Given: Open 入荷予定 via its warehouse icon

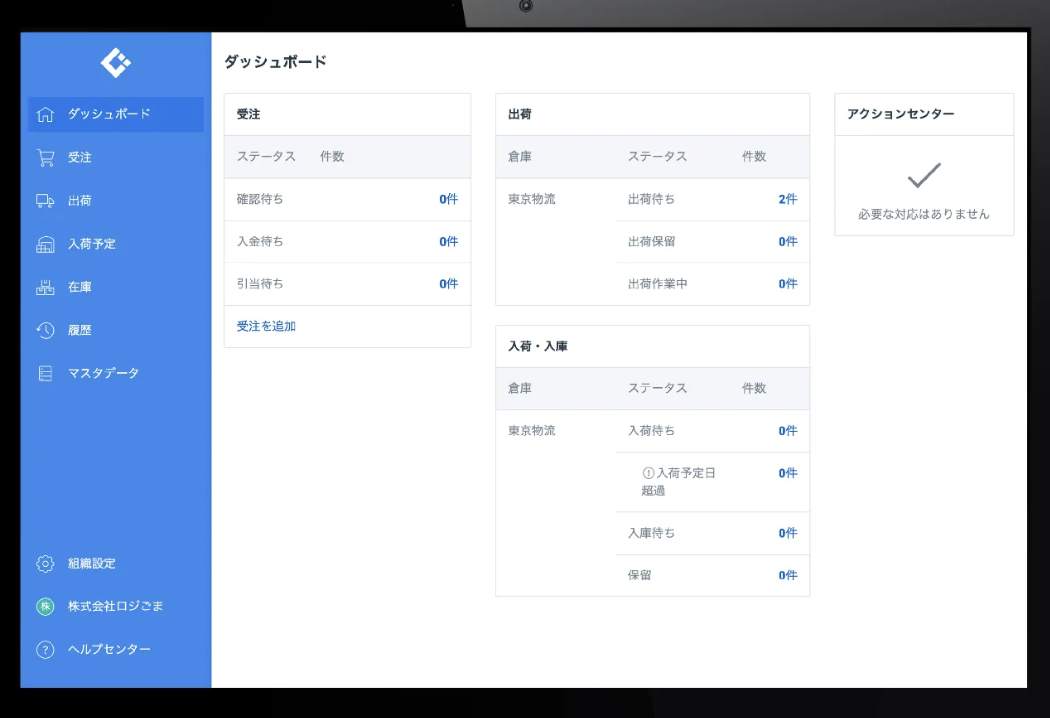Looking at the screenshot, I should click(44, 243).
